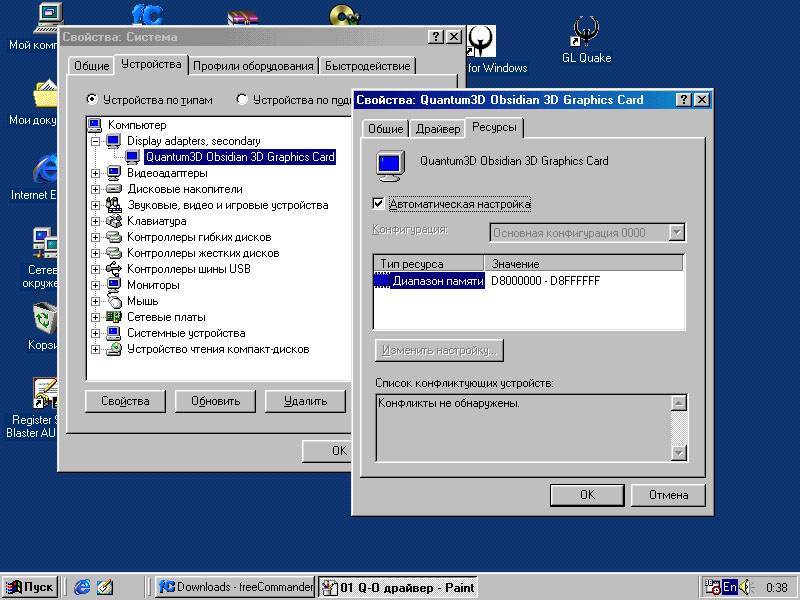Image resolution: width=800 pixels, height=600 pixels.
Task: Click the Удалить button
Action: (305, 401)
